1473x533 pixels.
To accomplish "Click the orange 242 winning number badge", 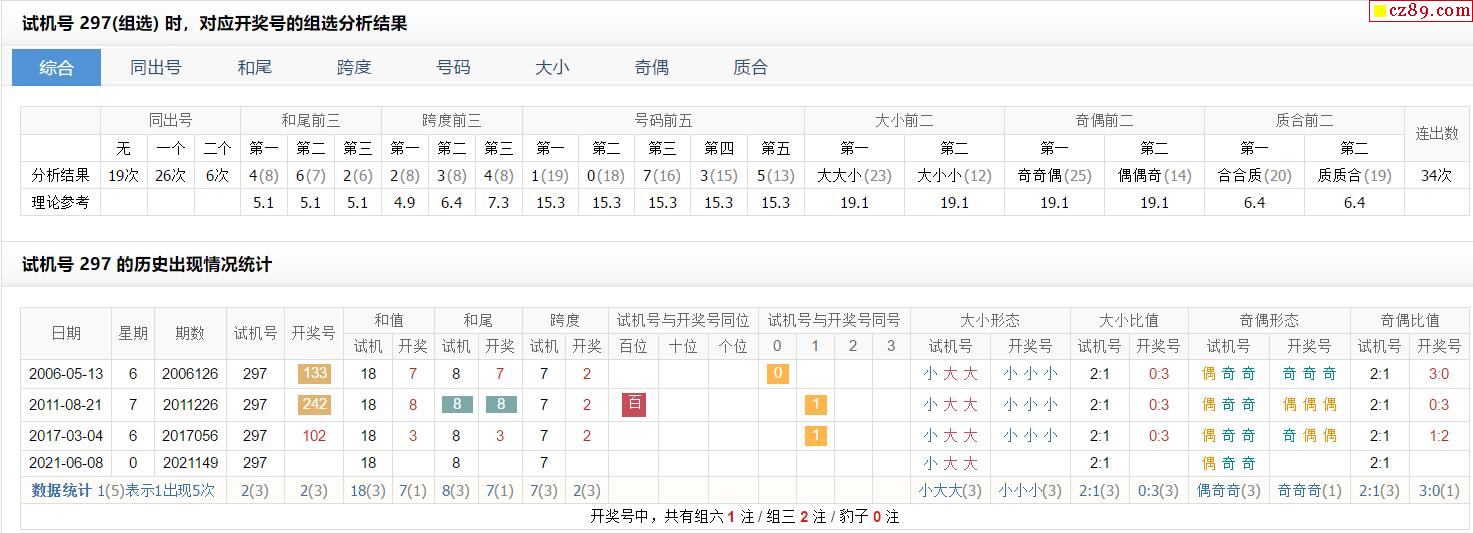I will point(314,405).
